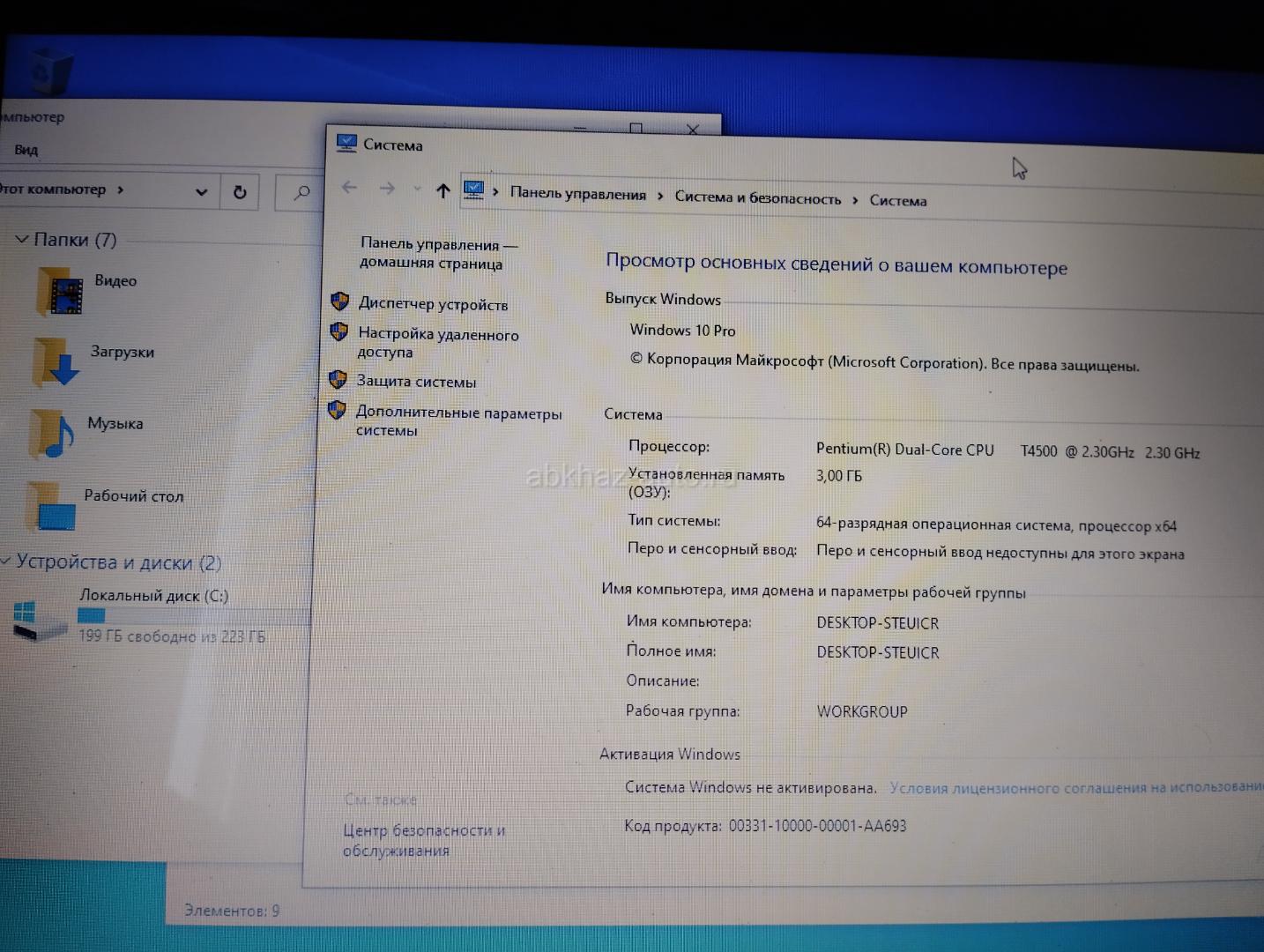Maximize the Explorer window behind
The width and height of the screenshot is (1264, 952).
coord(636,129)
